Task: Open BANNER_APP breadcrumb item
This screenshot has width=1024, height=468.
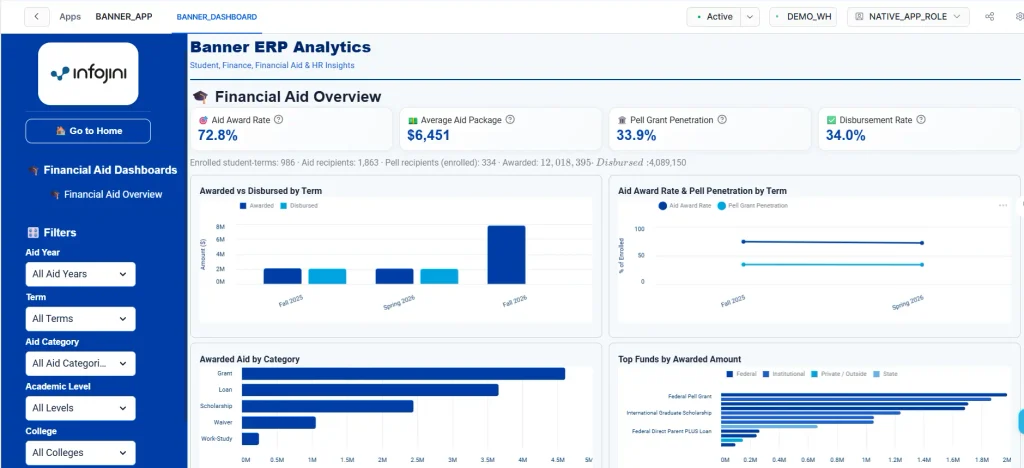Action: (124, 16)
